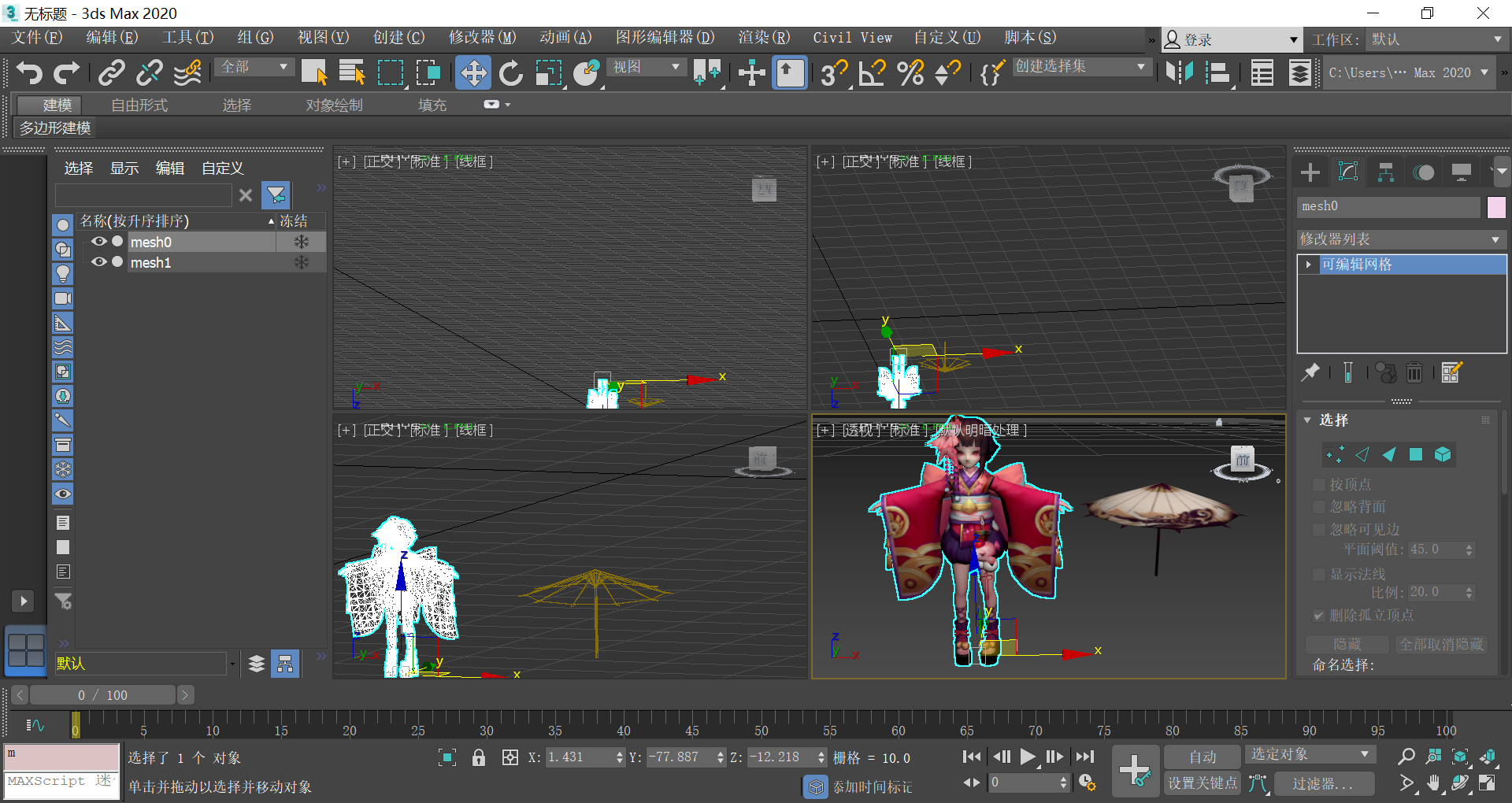
Task: Switch to the 对象绘制 ribbon tab
Action: pyautogui.click(x=335, y=105)
